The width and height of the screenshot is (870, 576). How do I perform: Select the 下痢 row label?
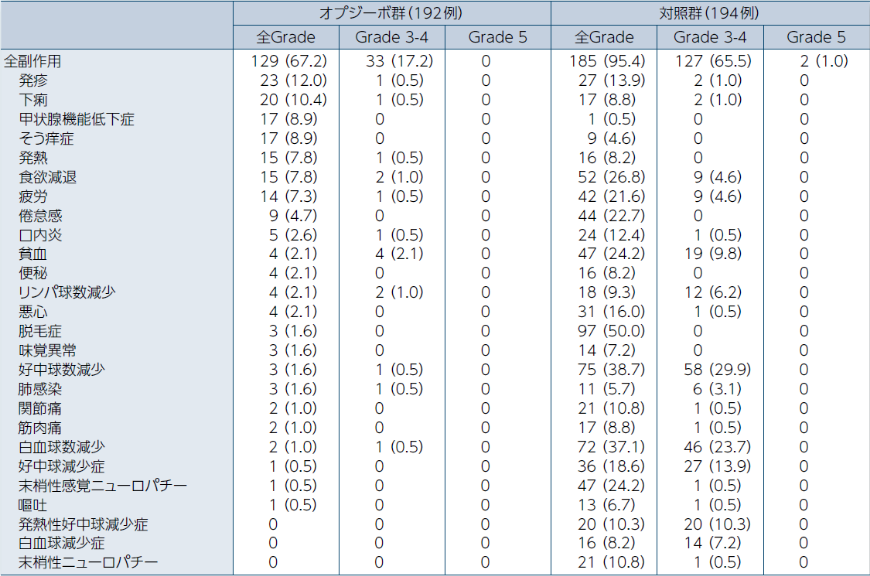33,100
